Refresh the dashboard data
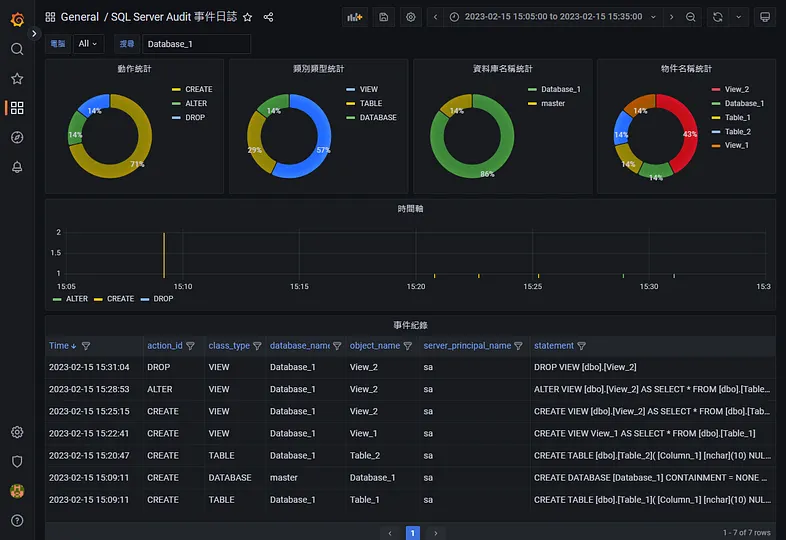This screenshot has height=540, width=786. (717, 17)
